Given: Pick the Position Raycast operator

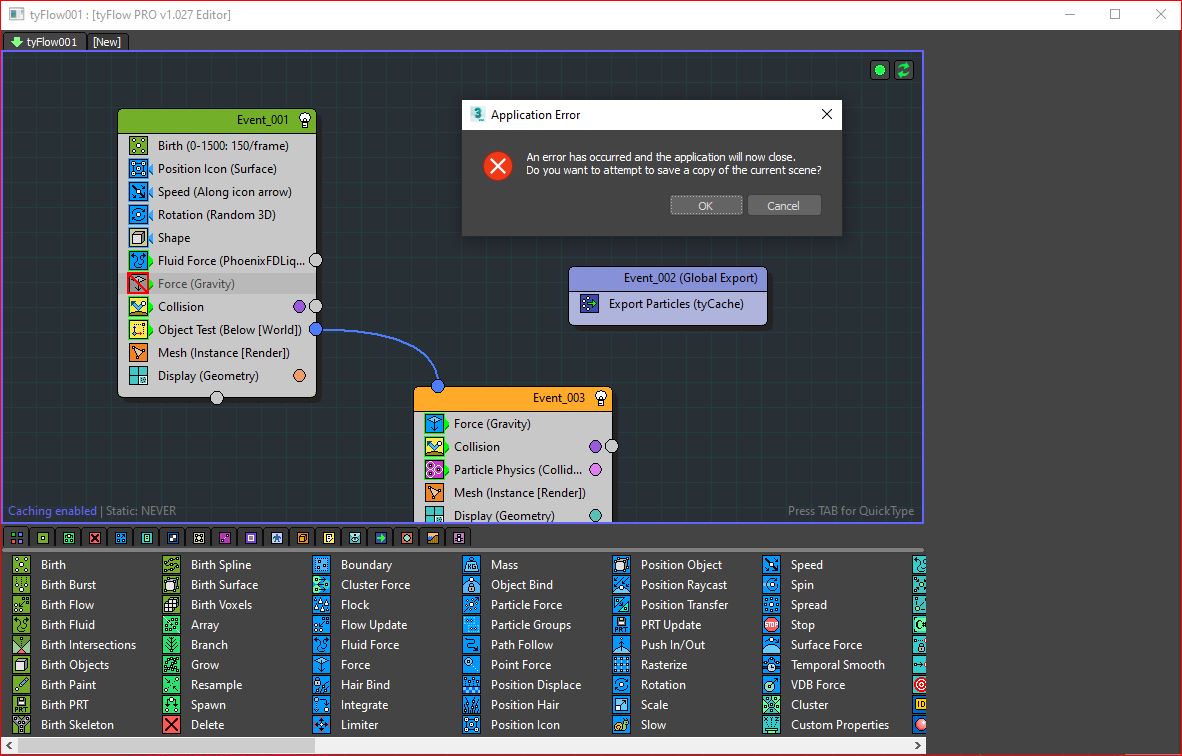Looking at the screenshot, I should (x=670, y=584).
